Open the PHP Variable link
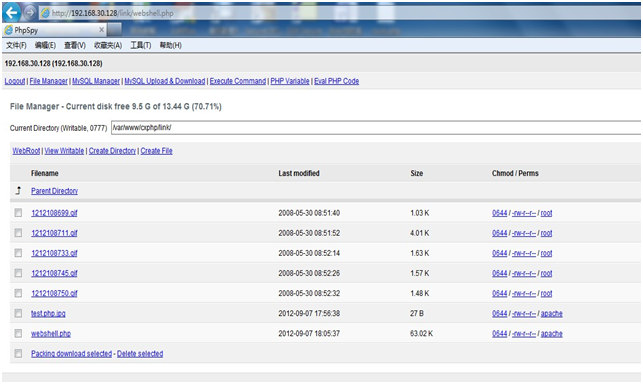This screenshot has width=643, height=384. pos(290,81)
